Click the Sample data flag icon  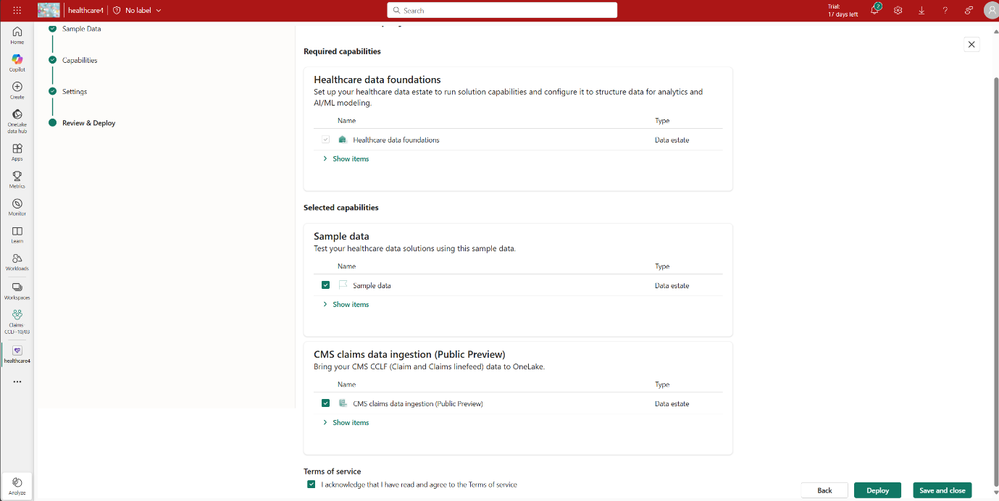tap(342, 285)
